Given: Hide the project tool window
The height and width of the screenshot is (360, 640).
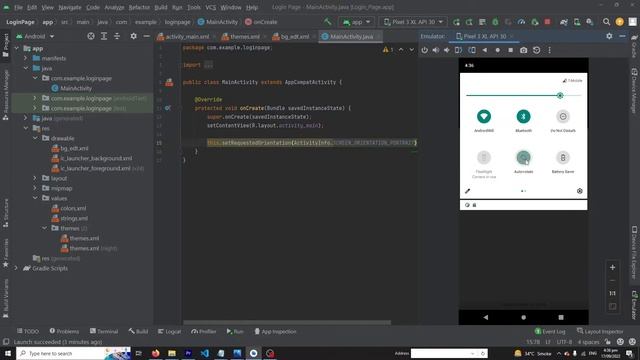Looking at the screenshot, I should pos(147,36).
